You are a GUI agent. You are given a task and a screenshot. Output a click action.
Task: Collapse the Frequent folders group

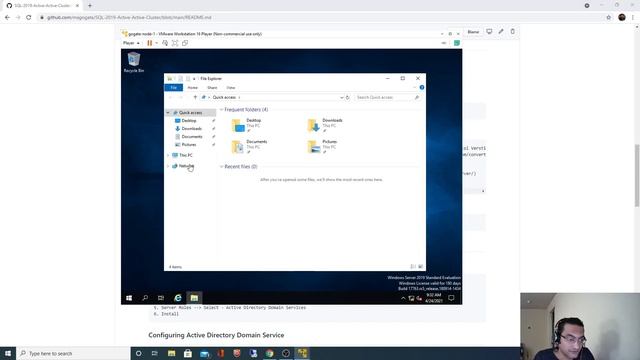(222, 110)
